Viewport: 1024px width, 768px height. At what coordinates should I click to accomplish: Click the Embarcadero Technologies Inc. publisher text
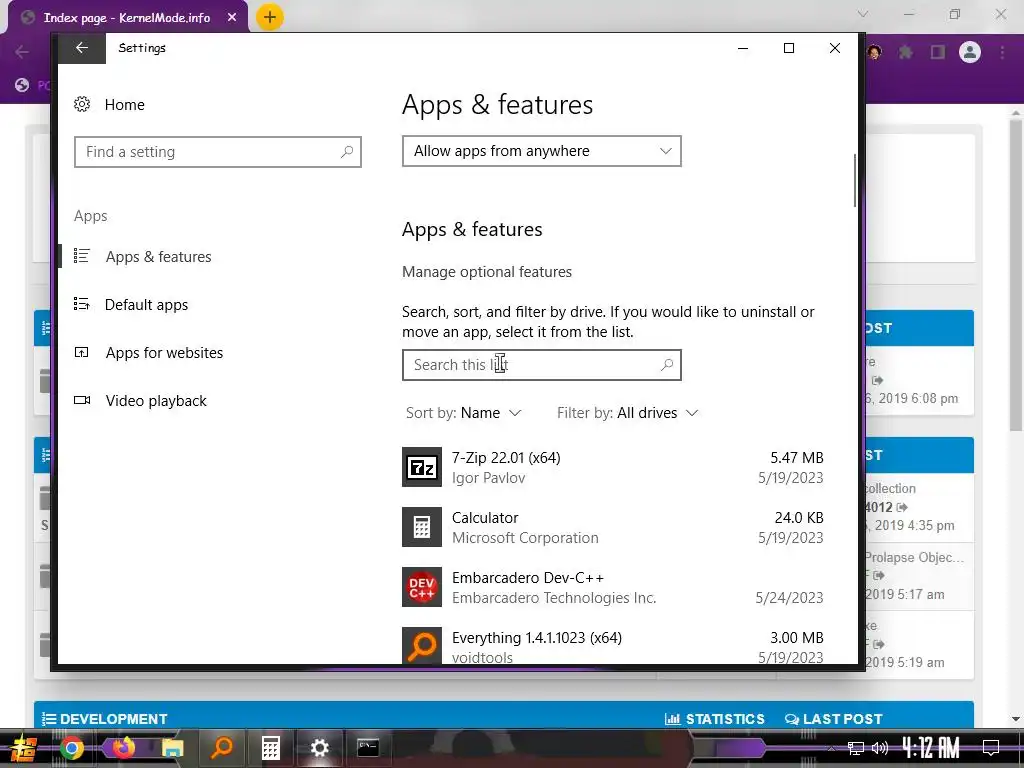click(554, 598)
